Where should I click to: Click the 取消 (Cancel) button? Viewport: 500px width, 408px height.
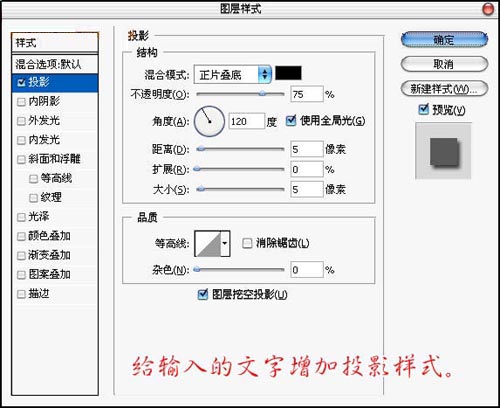pos(444,64)
